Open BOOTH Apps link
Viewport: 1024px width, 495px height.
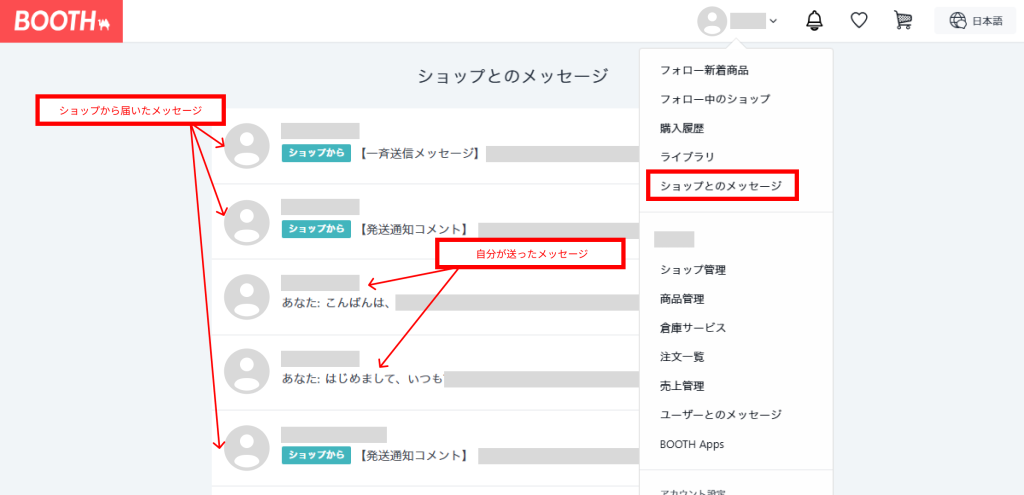tap(692, 444)
